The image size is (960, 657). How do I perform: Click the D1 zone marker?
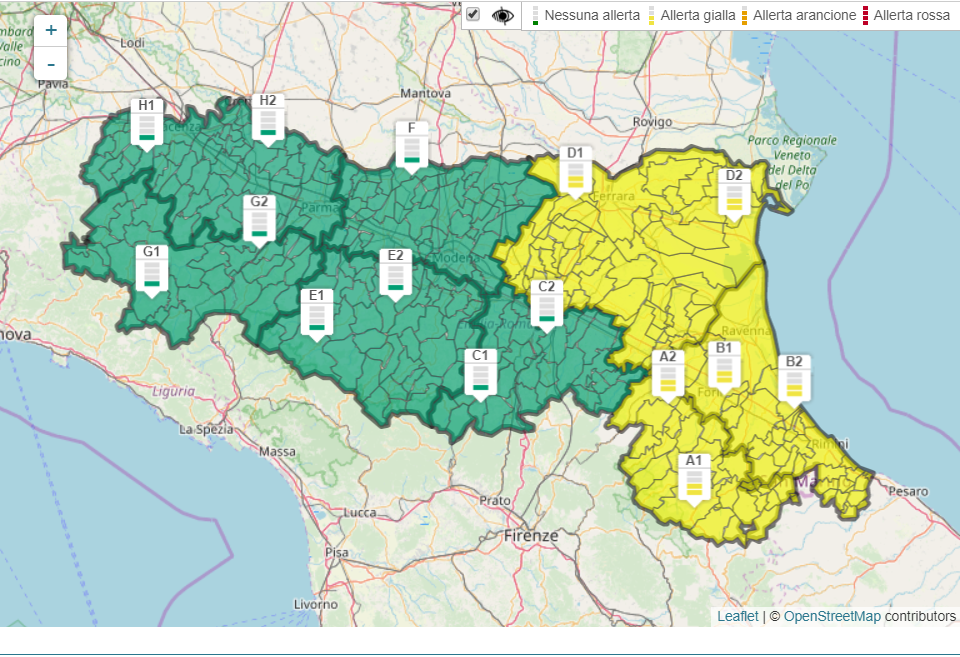[x=574, y=170]
